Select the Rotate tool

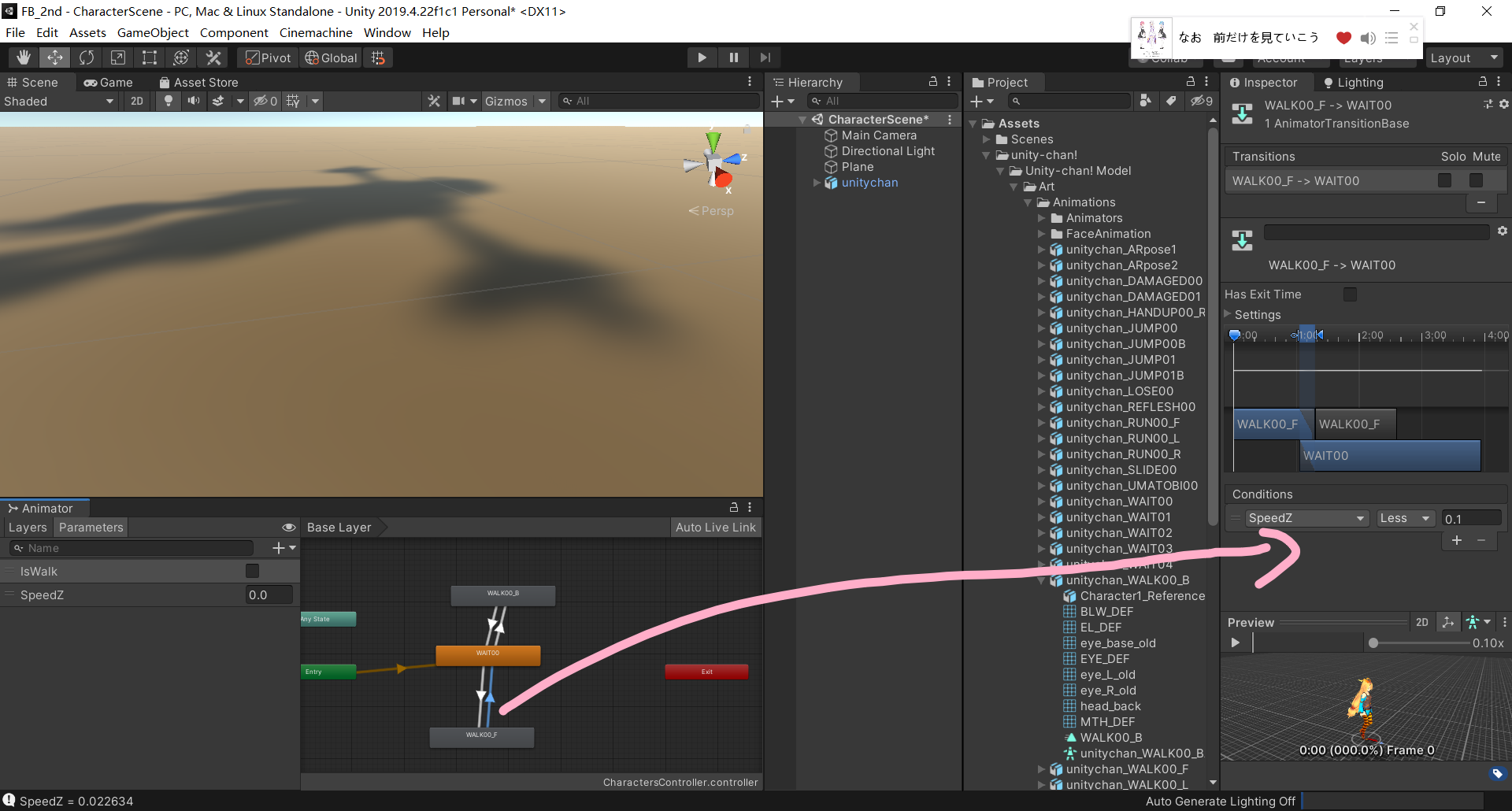(87, 57)
